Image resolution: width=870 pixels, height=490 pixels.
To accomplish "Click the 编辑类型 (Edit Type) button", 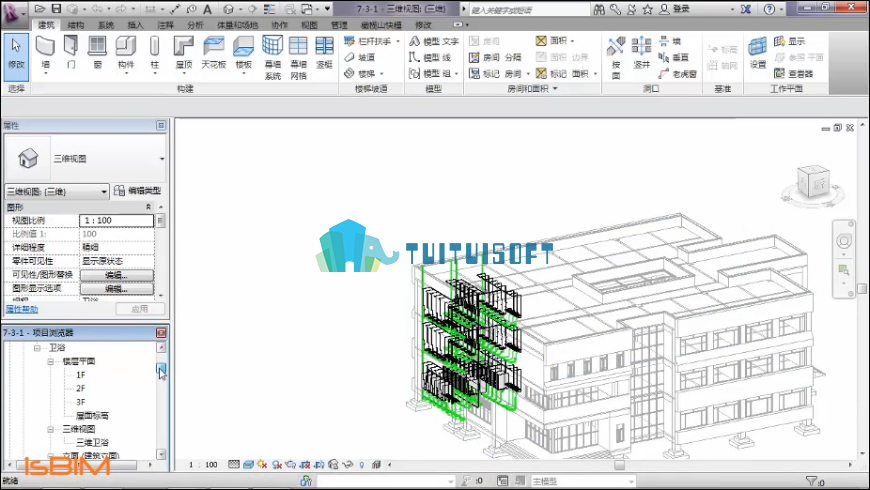I will 138,191.
